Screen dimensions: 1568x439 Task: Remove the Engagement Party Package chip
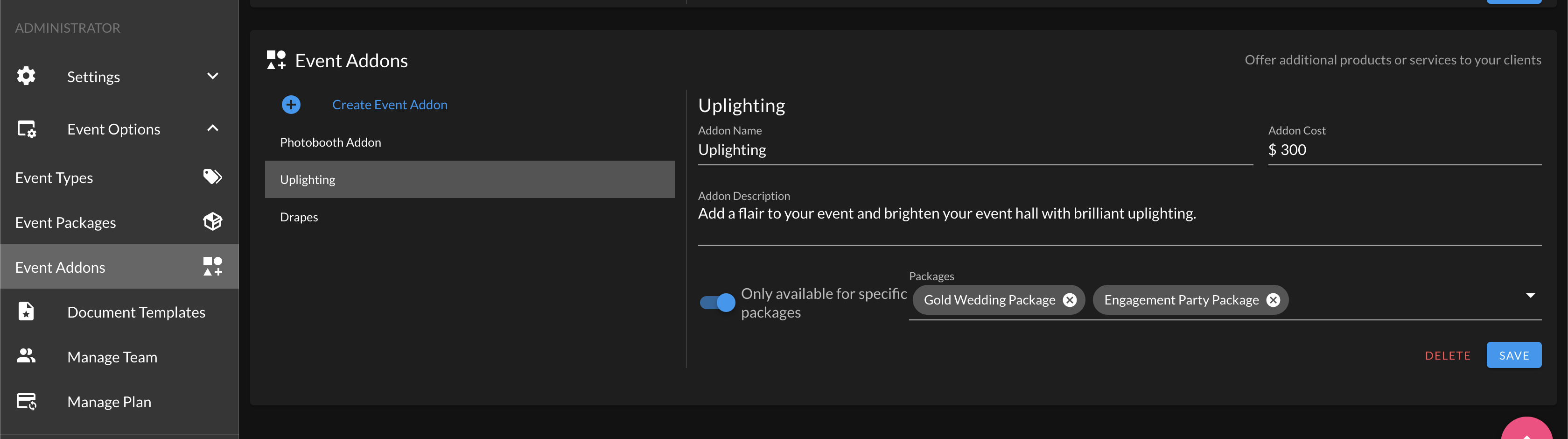click(1273, 300)
